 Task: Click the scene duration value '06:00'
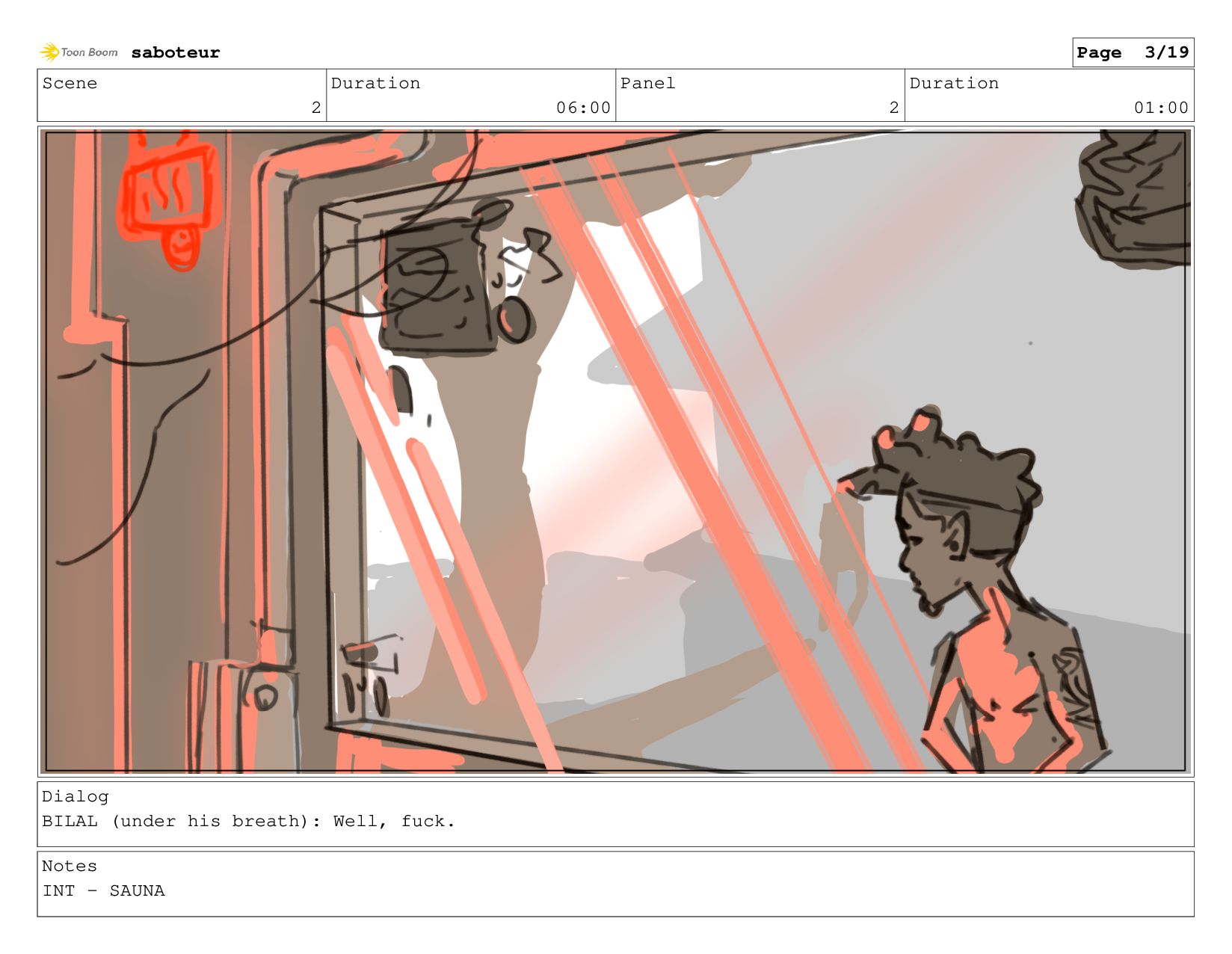pyautogui.click(x=583, y=108)
